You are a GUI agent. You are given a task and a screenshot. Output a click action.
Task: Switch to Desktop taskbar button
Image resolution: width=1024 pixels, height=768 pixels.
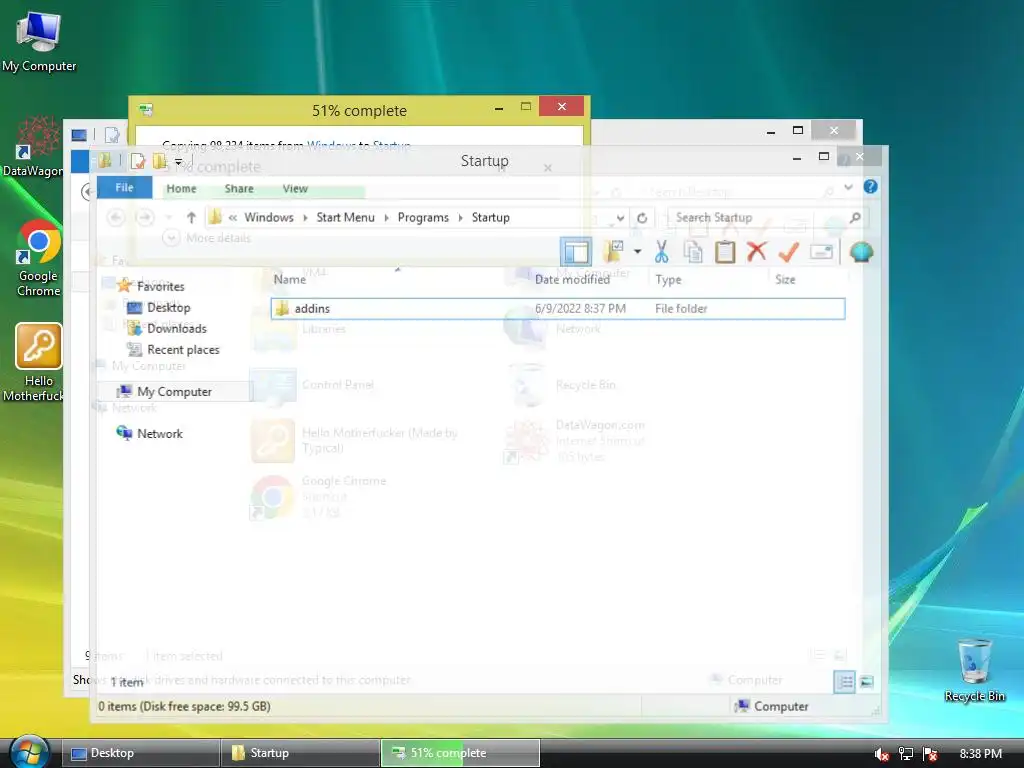pos(140,753)
